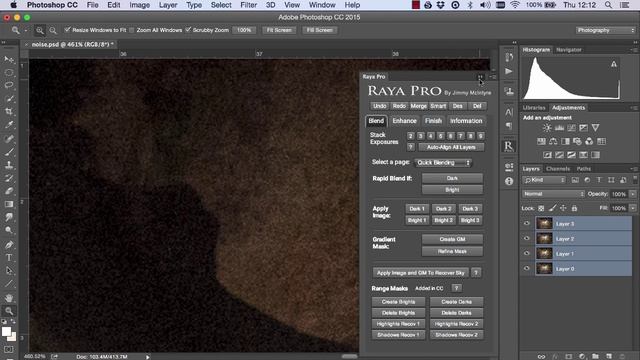The image size is (640, 360).
Task: Click Auto-Align All Layers button
Action: (451, 147)
